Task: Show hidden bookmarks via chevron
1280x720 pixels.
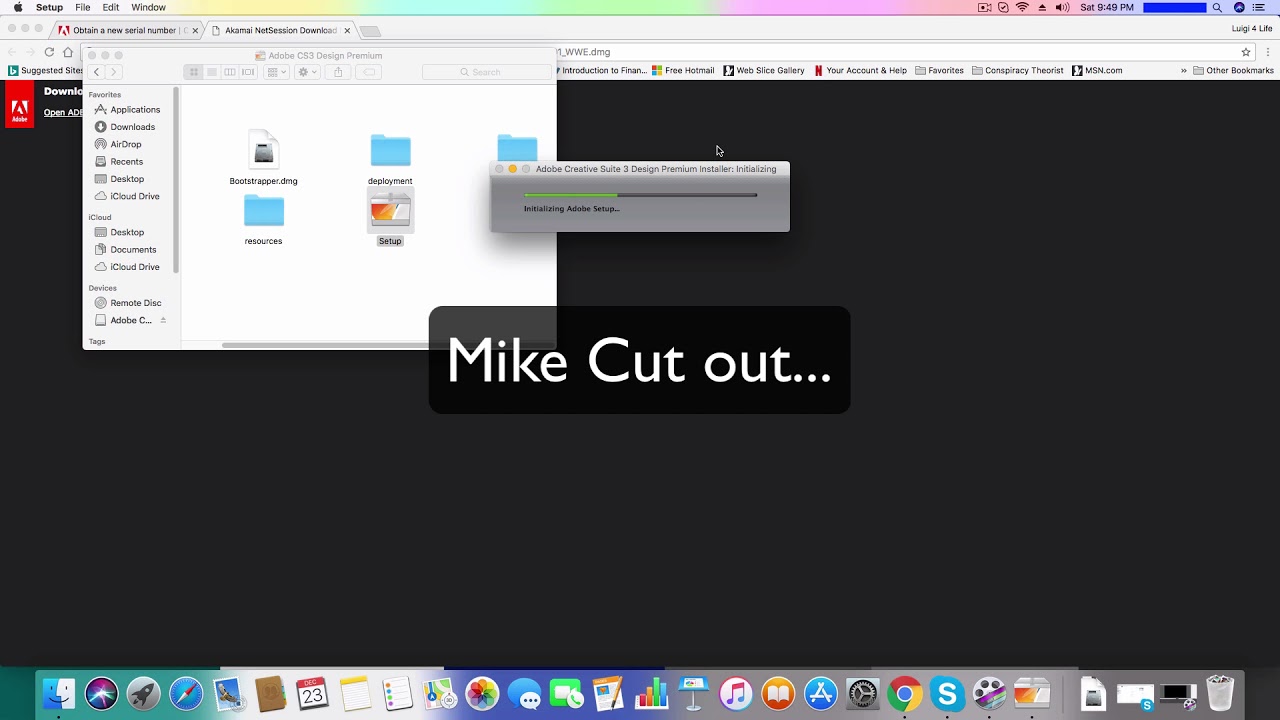Action: 1184,71
